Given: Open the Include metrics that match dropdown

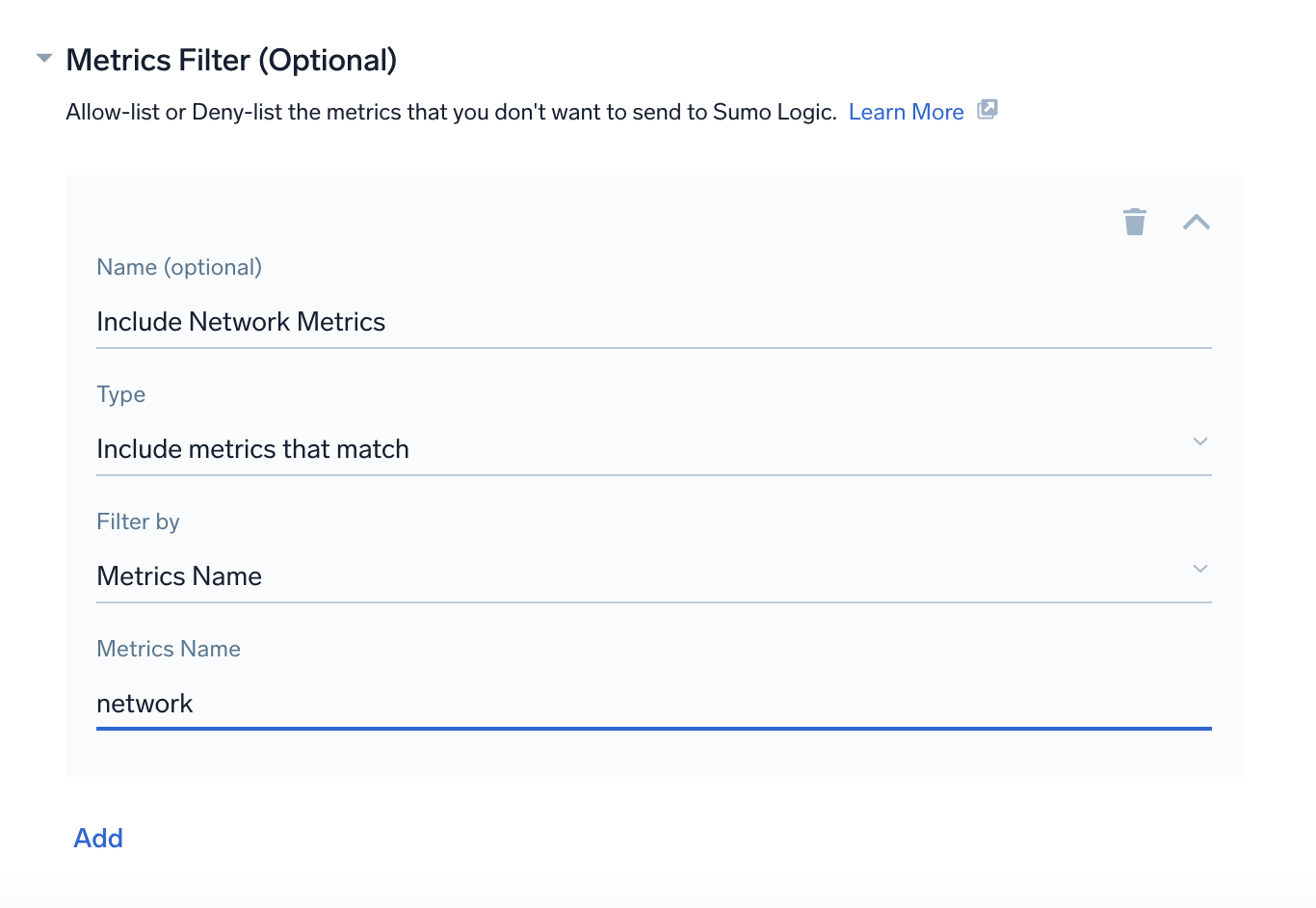Looking at the screenshot, I should coord(578,449).
